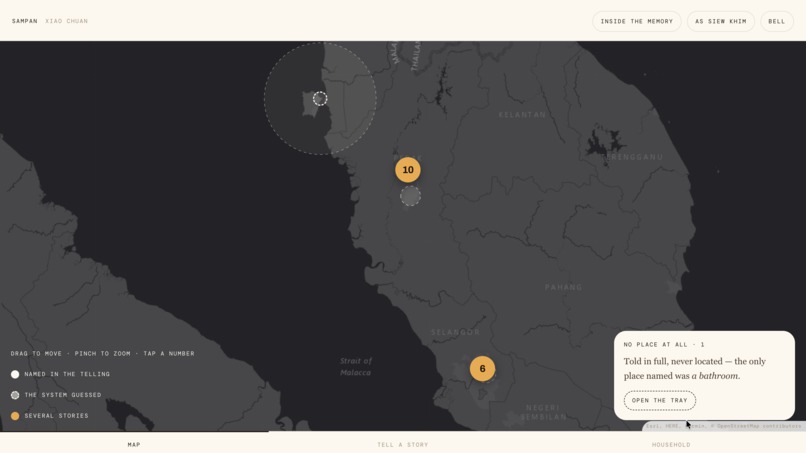Screen dimensions: 806x453
Task: Click the Sampan title link
Action: [x=25, y=21]
